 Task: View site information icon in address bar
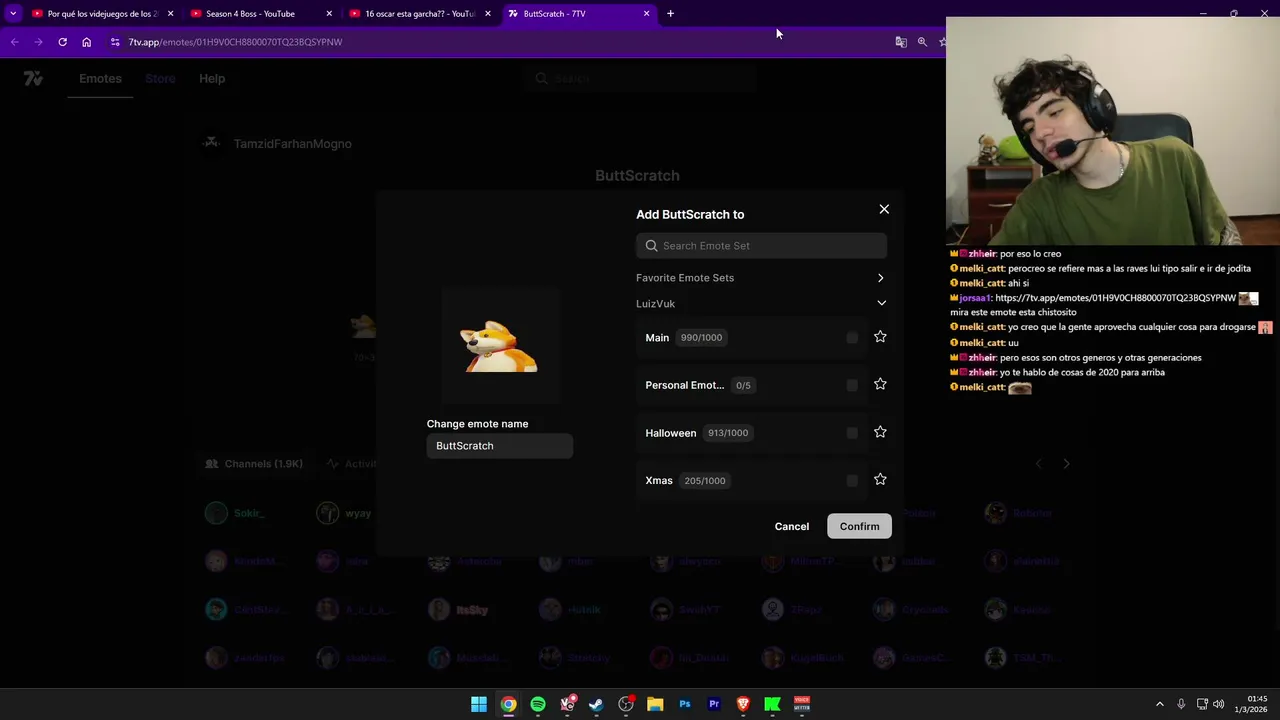coord(115,42)
